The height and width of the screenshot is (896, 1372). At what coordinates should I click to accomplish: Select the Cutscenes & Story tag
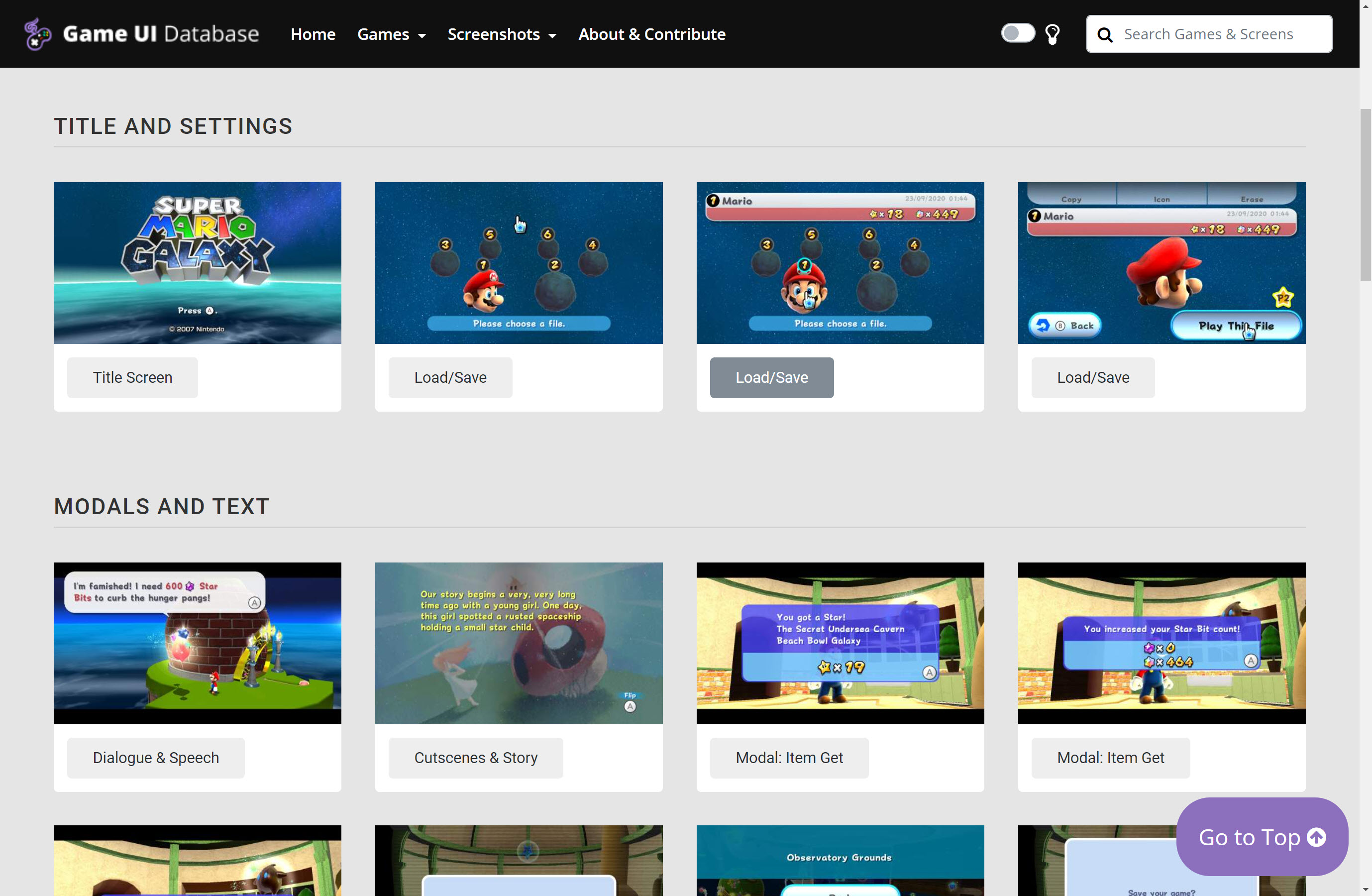coord(476,758)
